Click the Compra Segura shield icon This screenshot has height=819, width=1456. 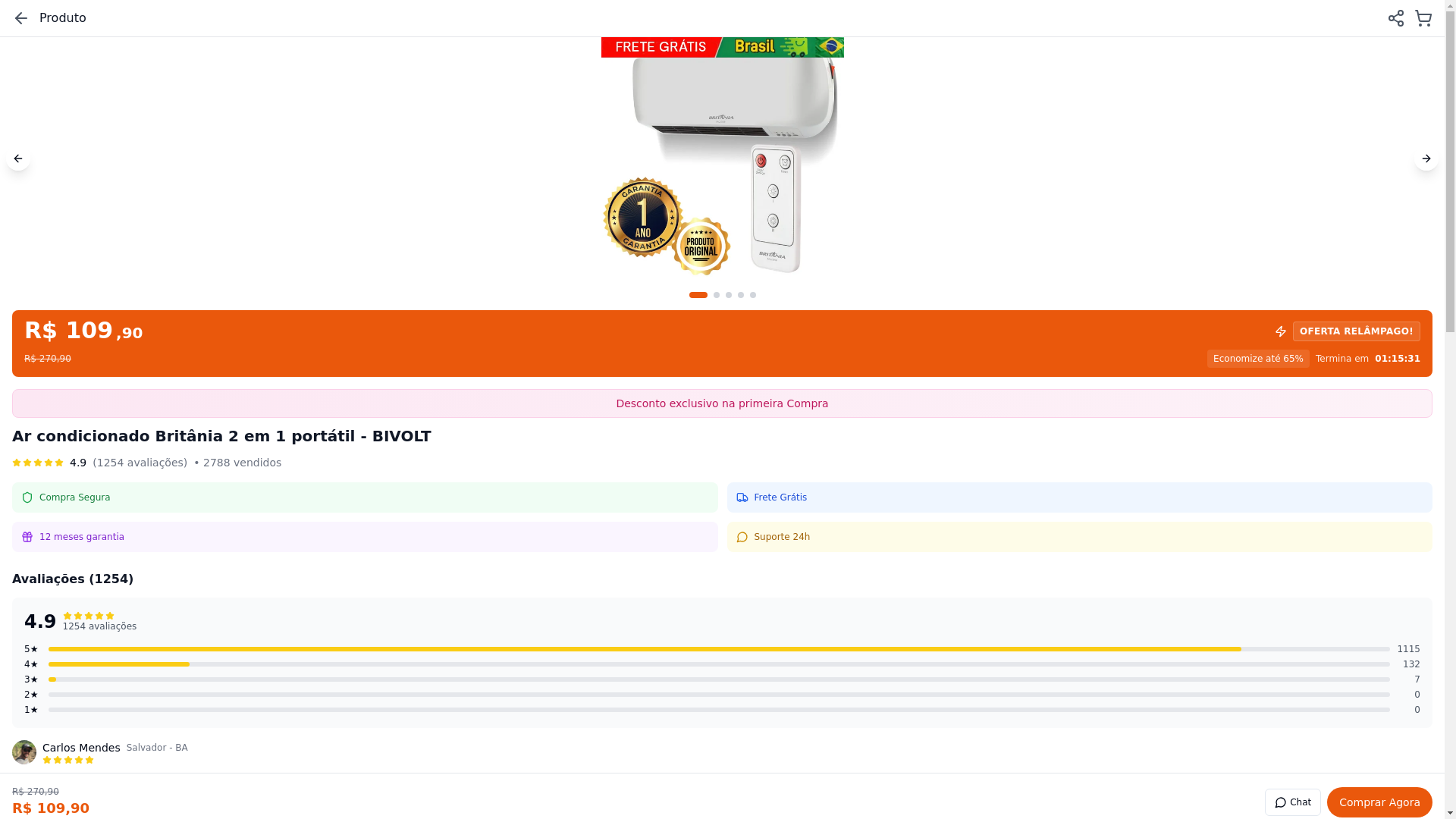coord(27,497)
